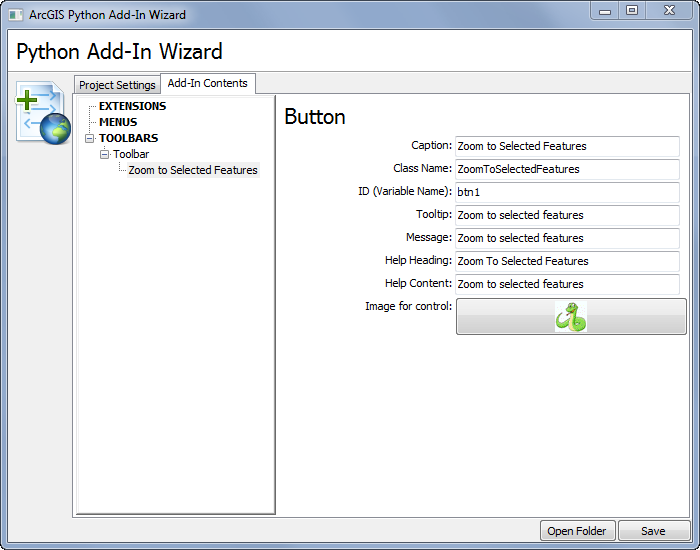
Task: Save the add-in project
Action: (x=654, y=531)
